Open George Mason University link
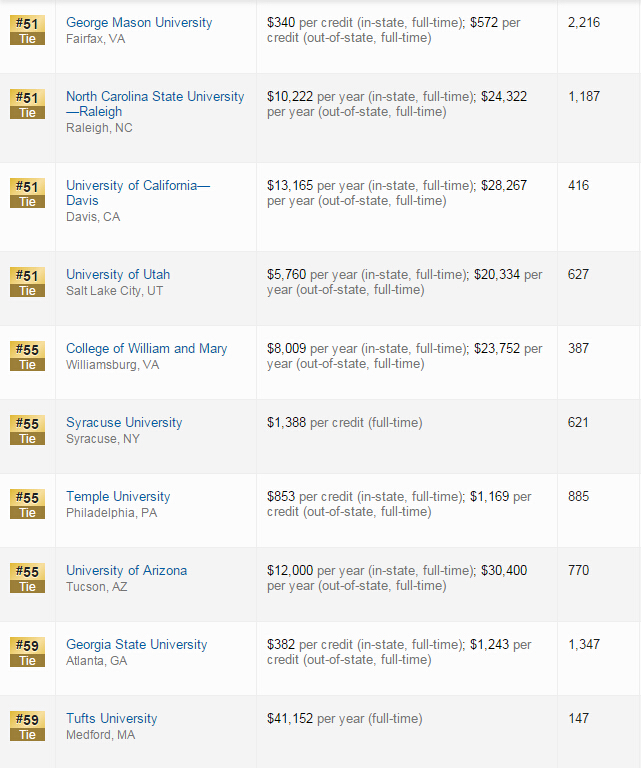The image size is (641, 768). (139, 23)
